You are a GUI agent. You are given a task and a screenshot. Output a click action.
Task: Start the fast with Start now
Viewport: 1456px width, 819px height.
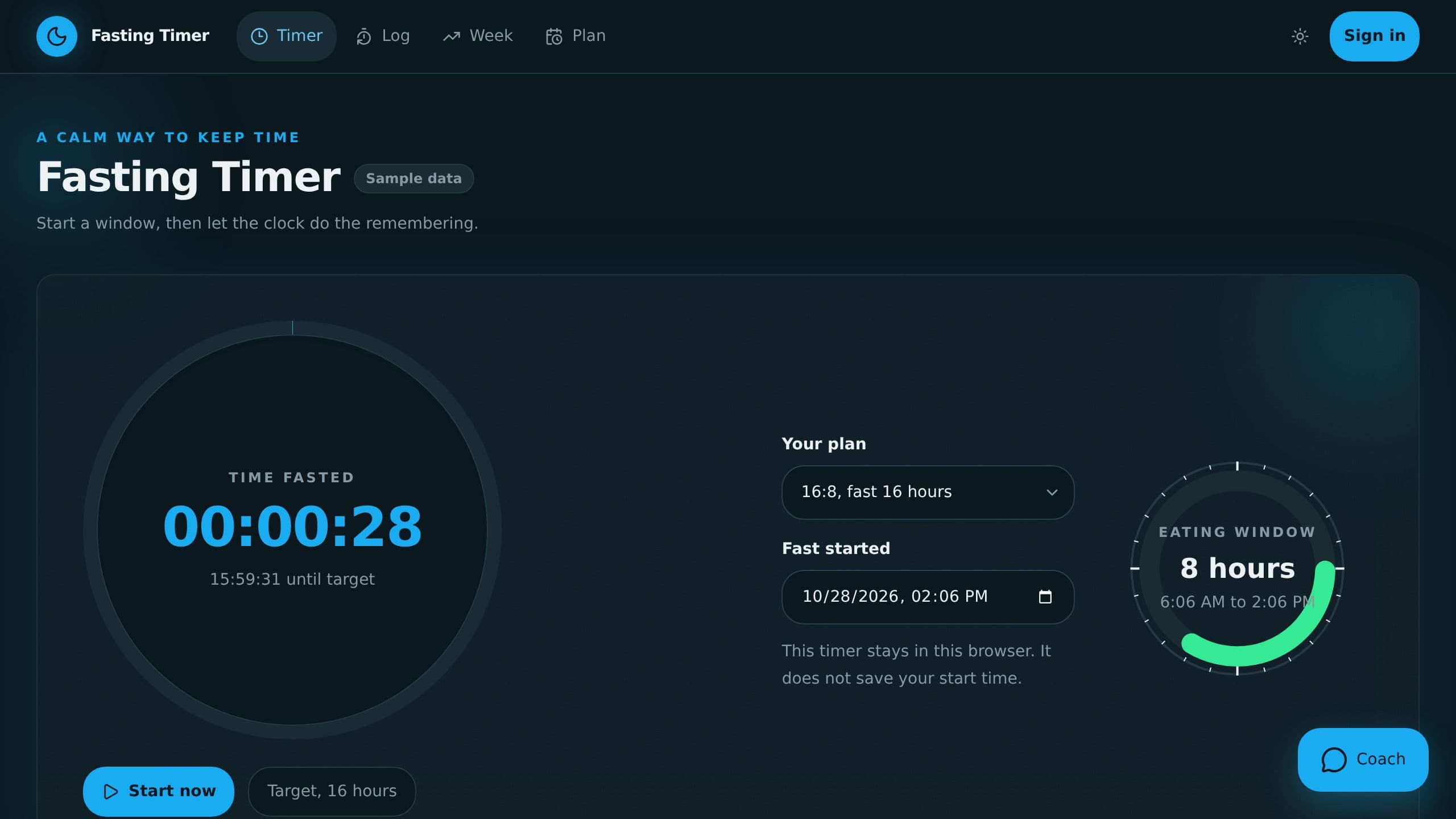pyautogui.click(x=159, y=792)
